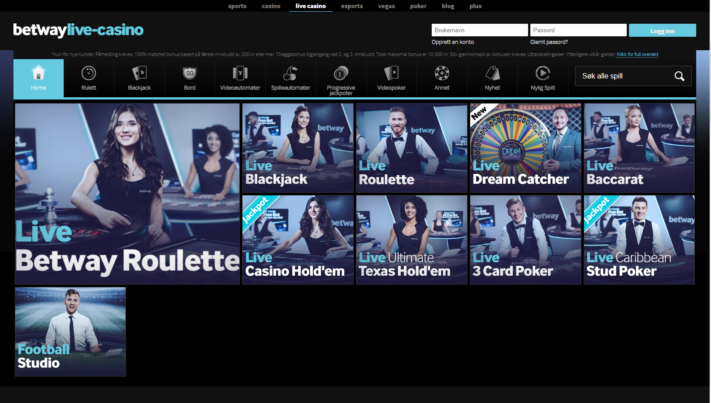
Task: Open the Live Betway Roulette banner
Action: (127, 194)
